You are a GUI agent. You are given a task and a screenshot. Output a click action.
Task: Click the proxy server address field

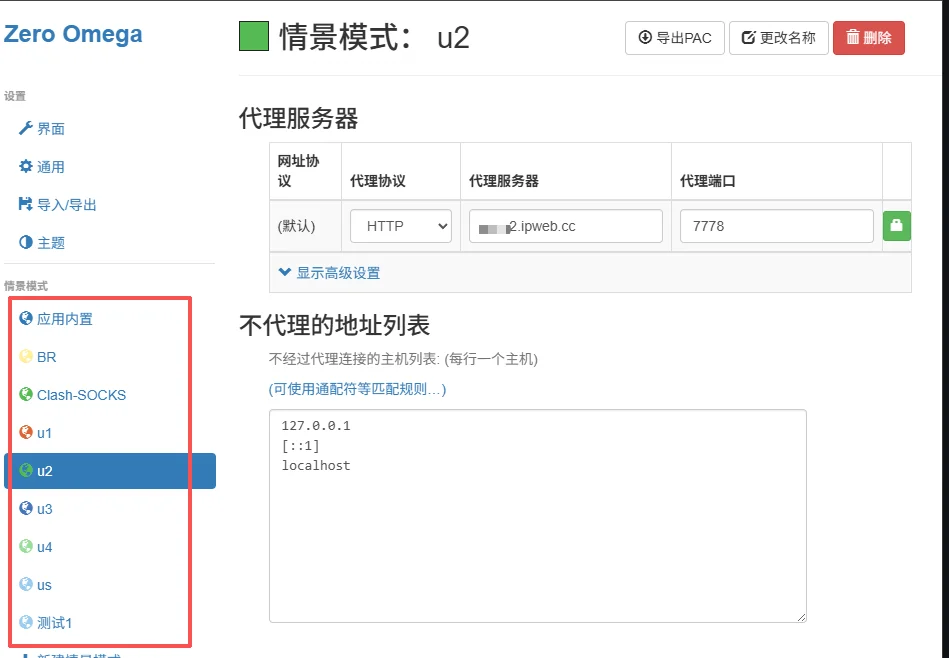click(565, 226)
